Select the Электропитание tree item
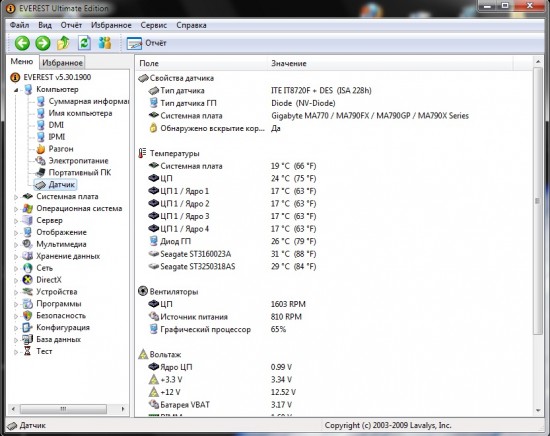Screen dimensions: 550x436 click(x=78, y=161)
